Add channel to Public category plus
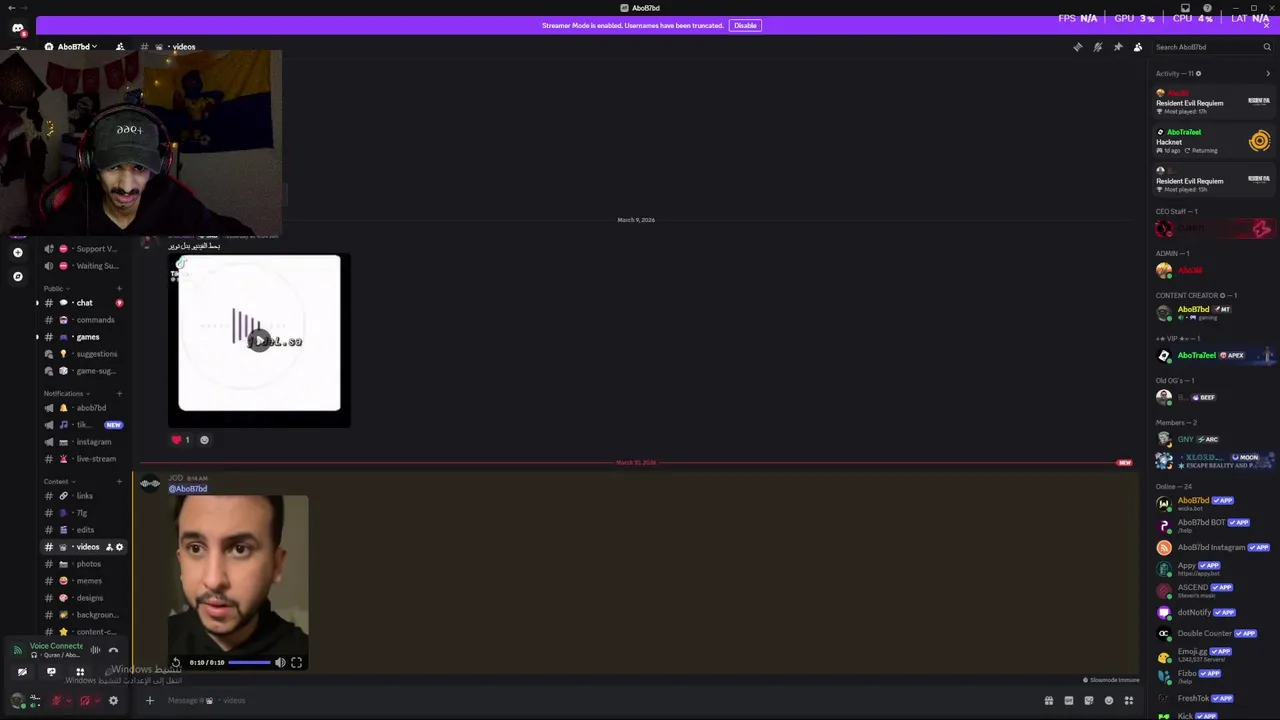Image resolution: width=1280 pixels, height=720 pixels. (x=119, y=288)
